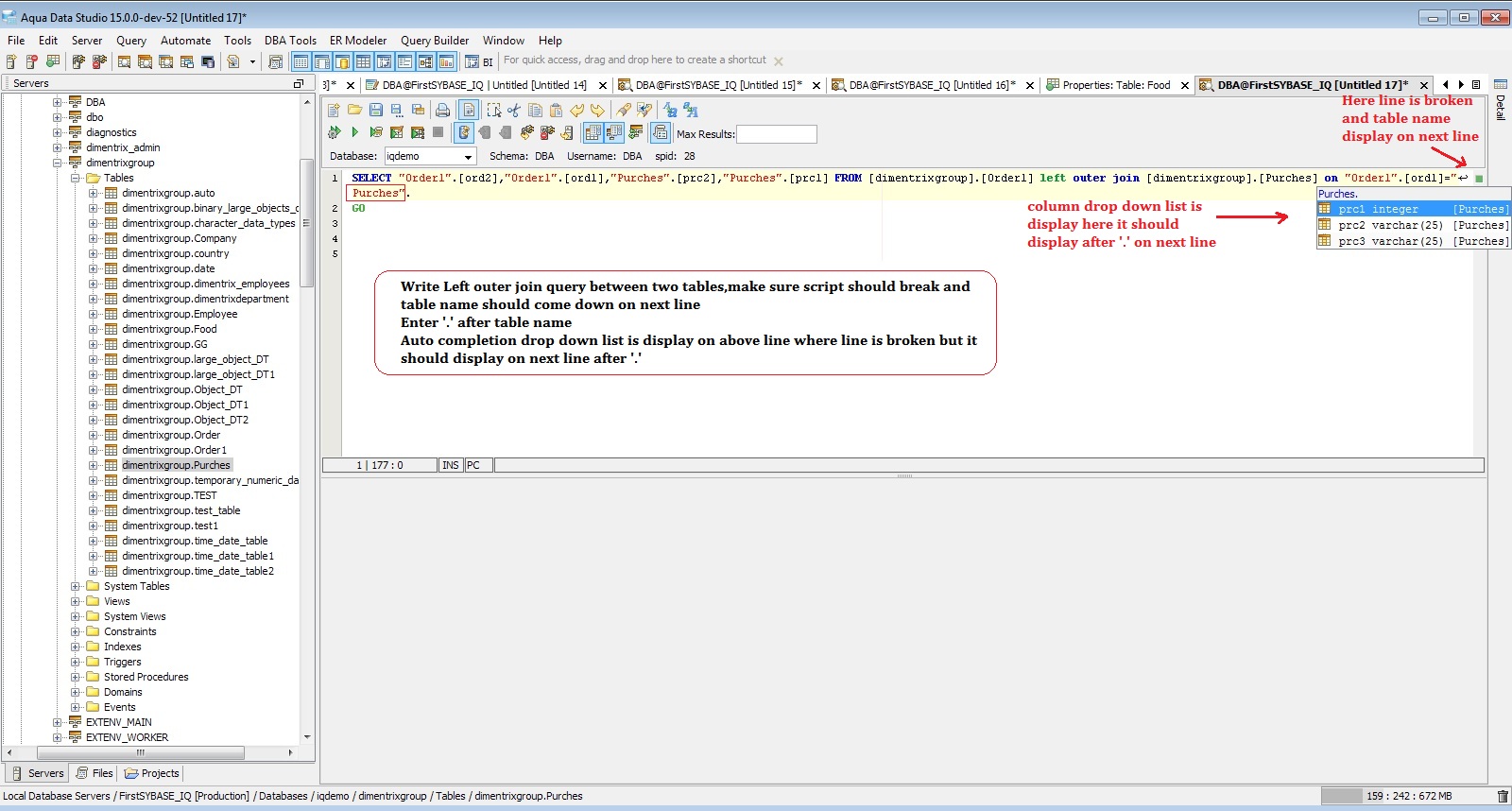1512x811 pixels.
Task: Toggle the chart layout button in main toolbar
Action: tap(446, 61)
